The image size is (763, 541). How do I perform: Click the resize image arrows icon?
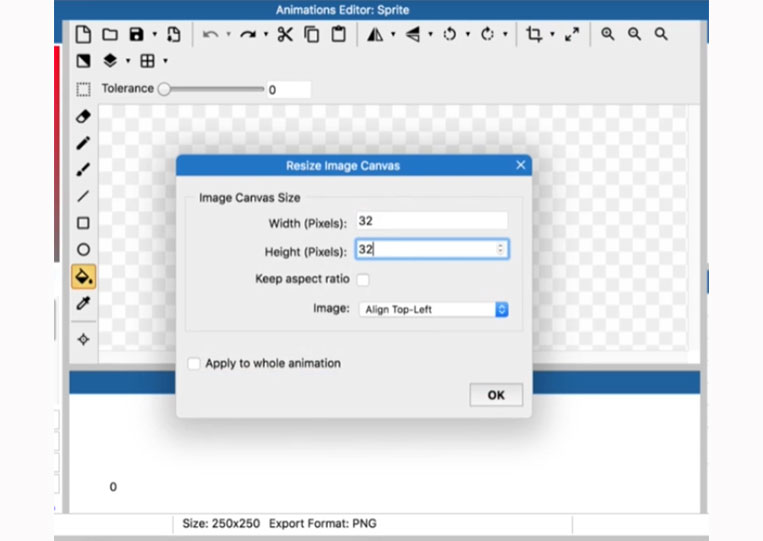click(x=572, y=35)
